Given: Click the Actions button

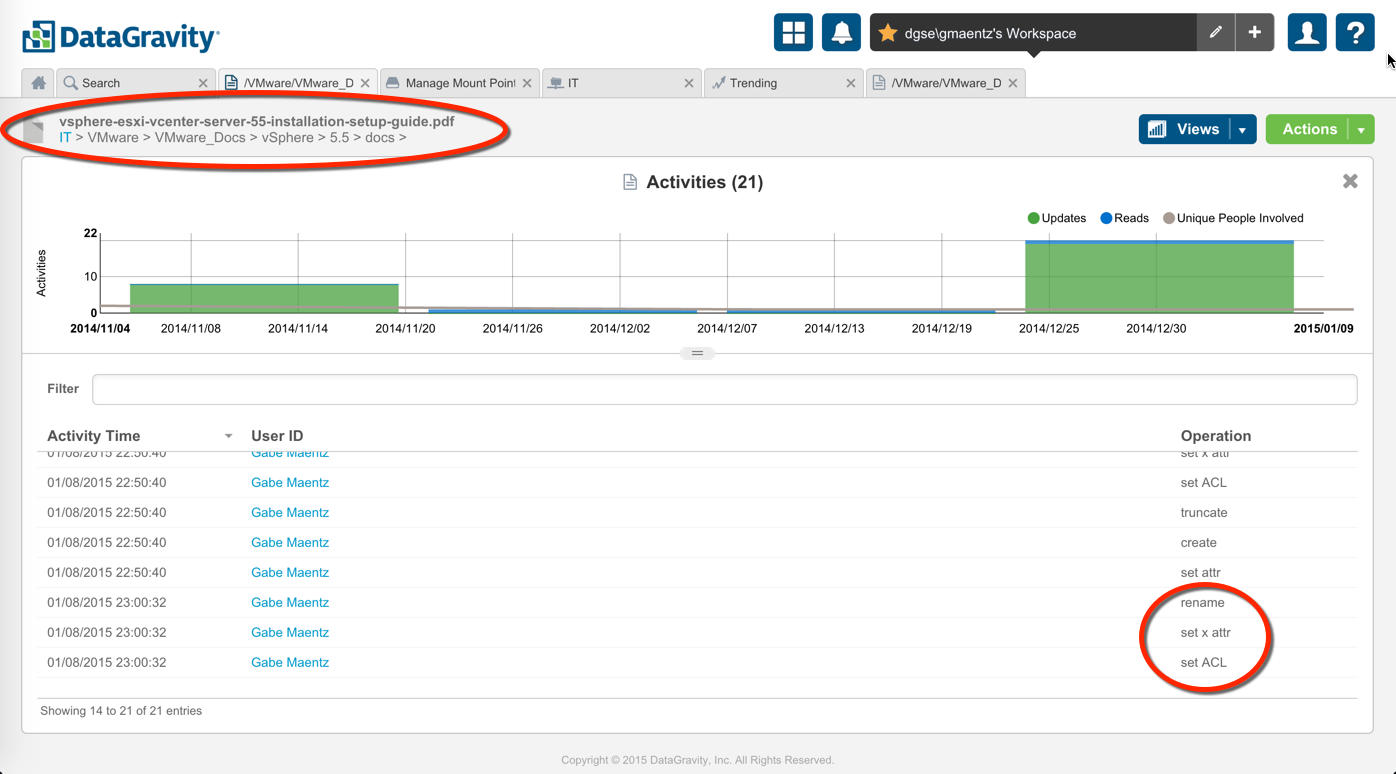Looking at the screenshot, I should pos(1308,130).
